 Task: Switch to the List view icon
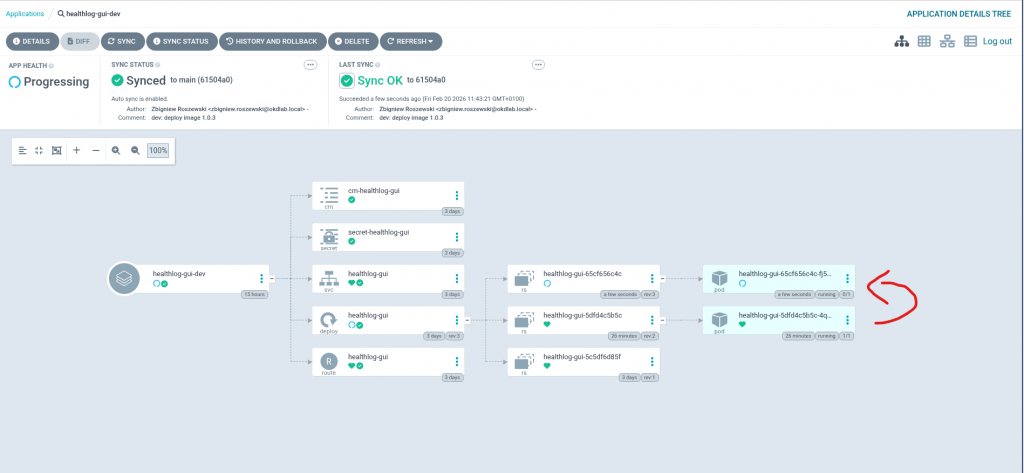click(970, 41)
